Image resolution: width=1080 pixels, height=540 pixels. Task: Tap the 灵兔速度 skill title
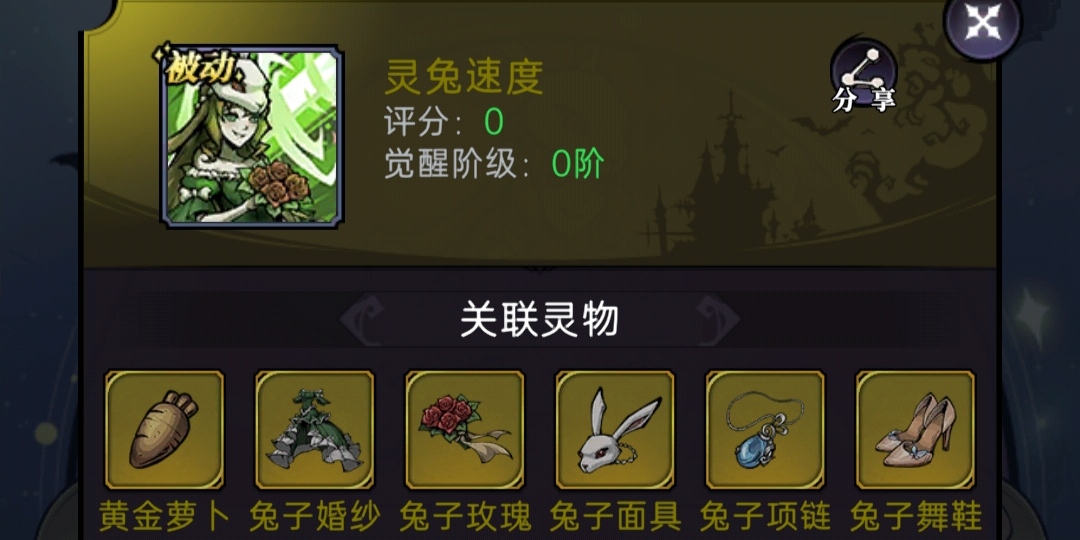click(x=464, y=77)
